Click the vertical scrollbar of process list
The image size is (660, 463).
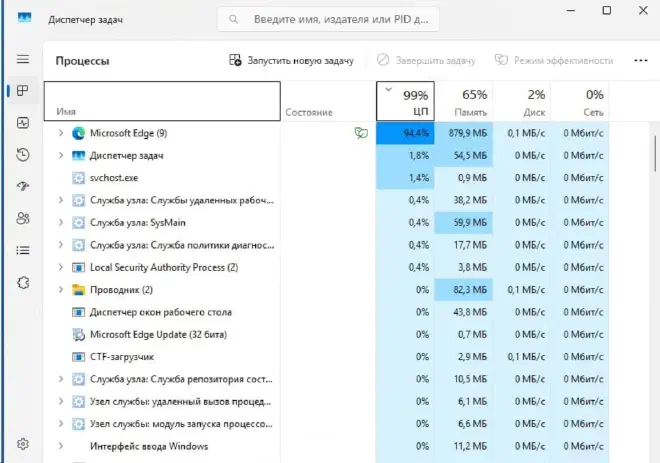click(655, 153)
